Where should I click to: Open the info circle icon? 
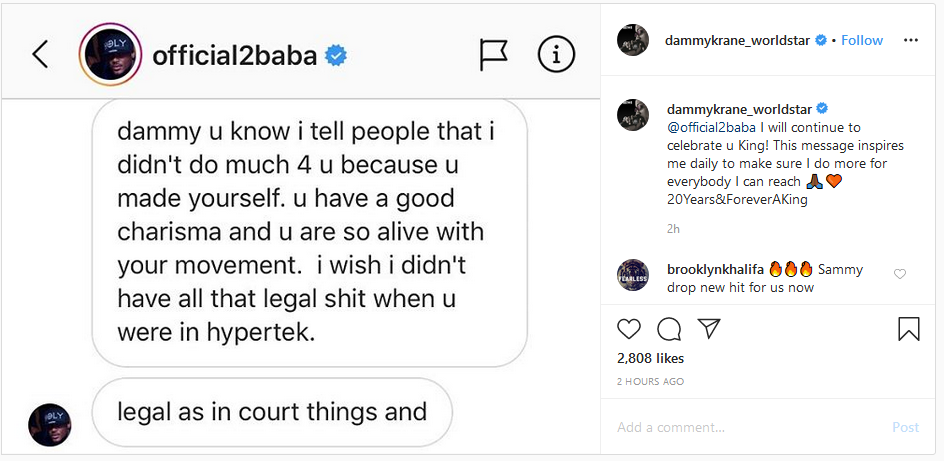pos(556,55)
